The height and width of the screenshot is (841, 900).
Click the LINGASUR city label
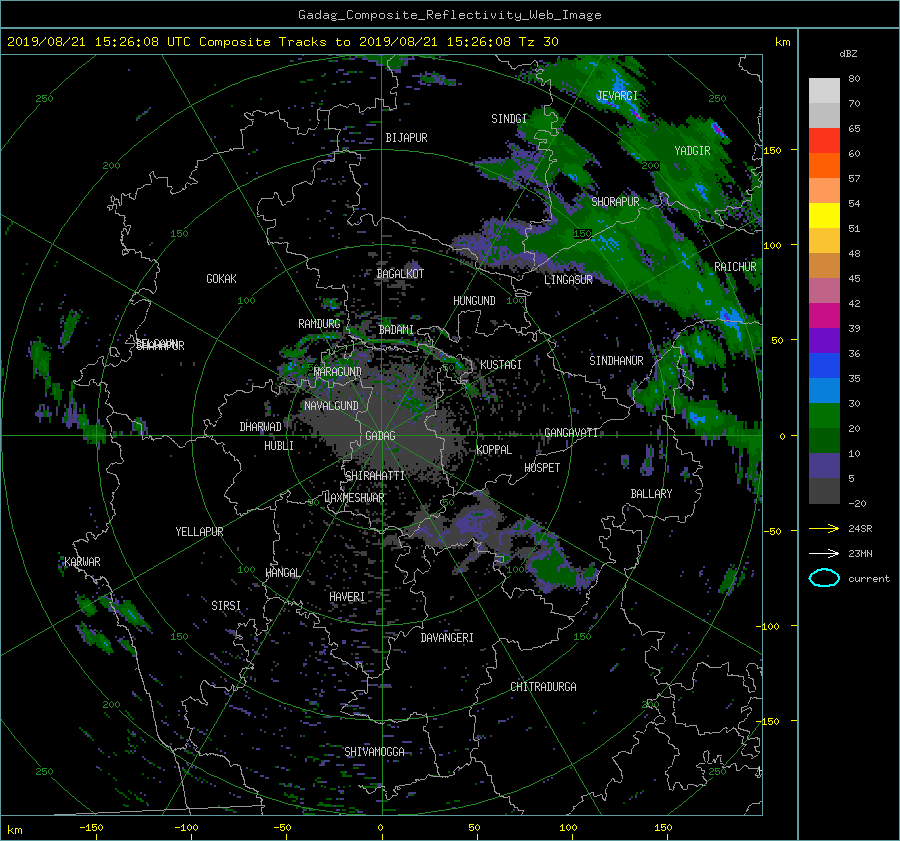[x=568, y=280]
